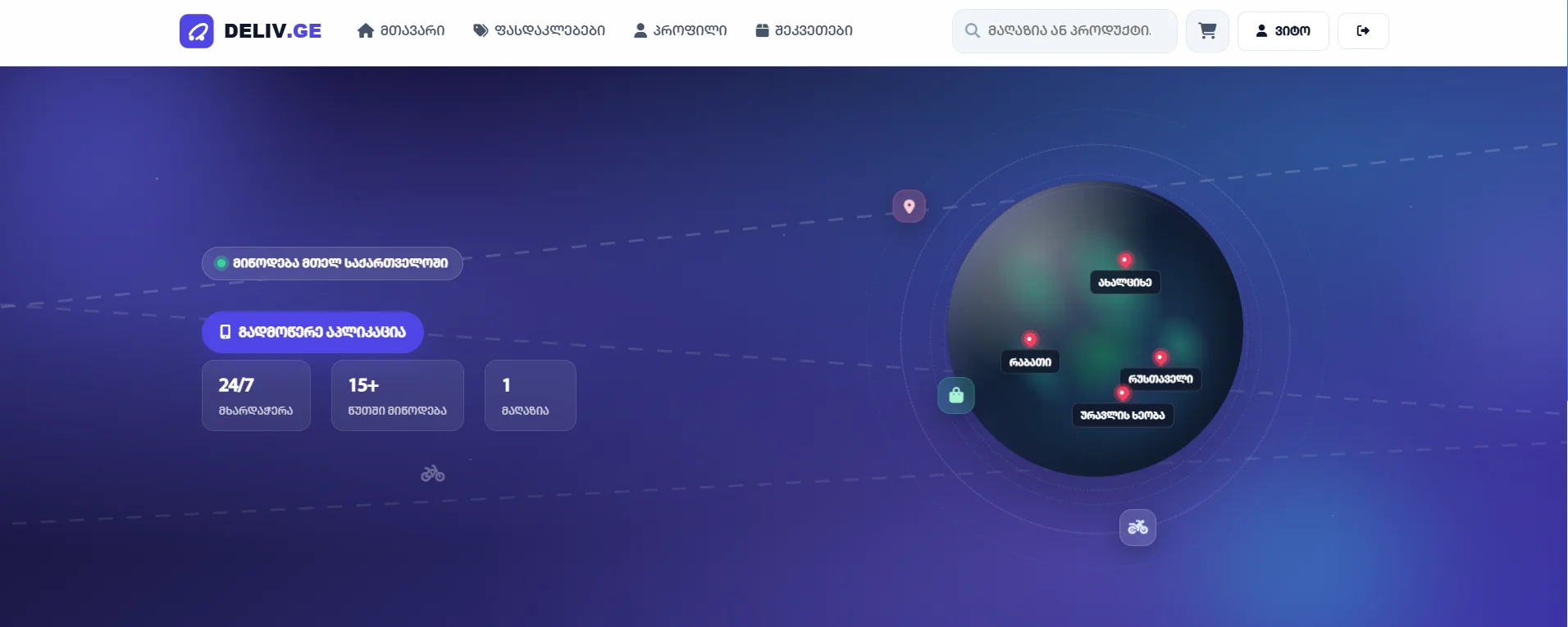The height and width of the screenshot is (627, 1568).
Task: Click the green shopping bag badge
Action: pyautogui.click(x=956, y=396)
